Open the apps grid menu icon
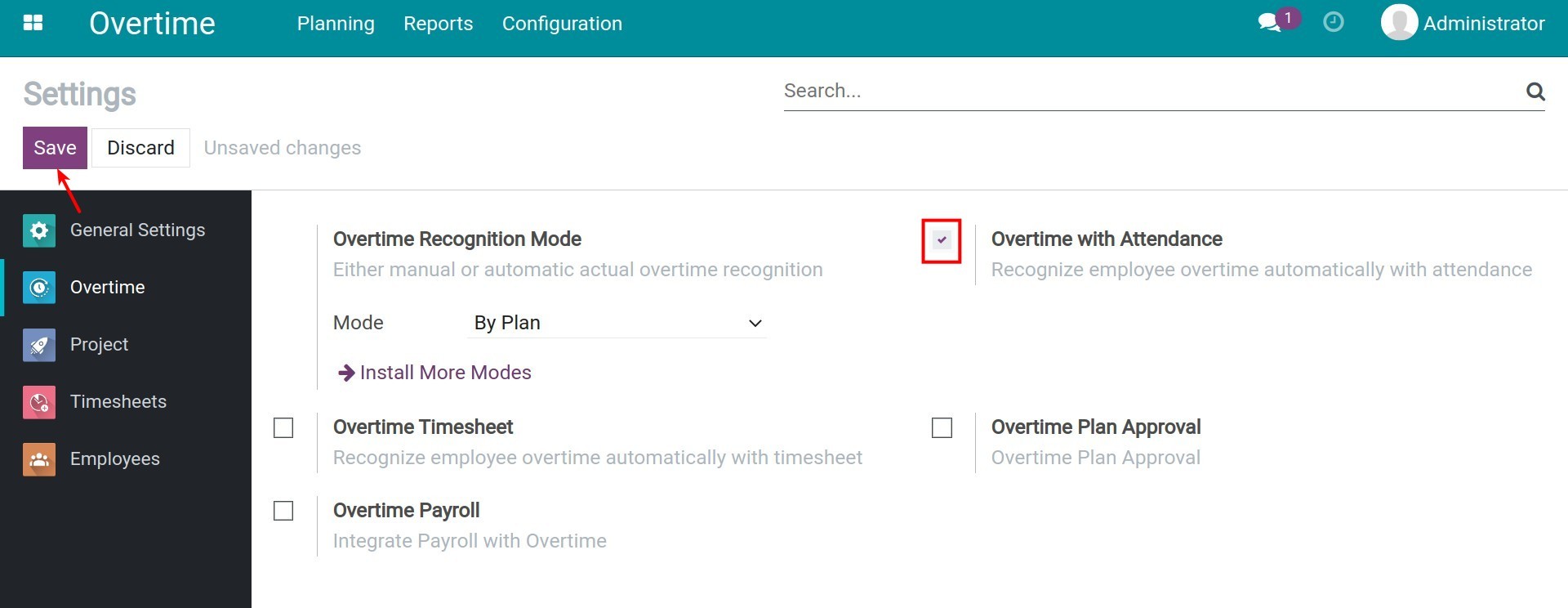 click(x=33, y=23)
